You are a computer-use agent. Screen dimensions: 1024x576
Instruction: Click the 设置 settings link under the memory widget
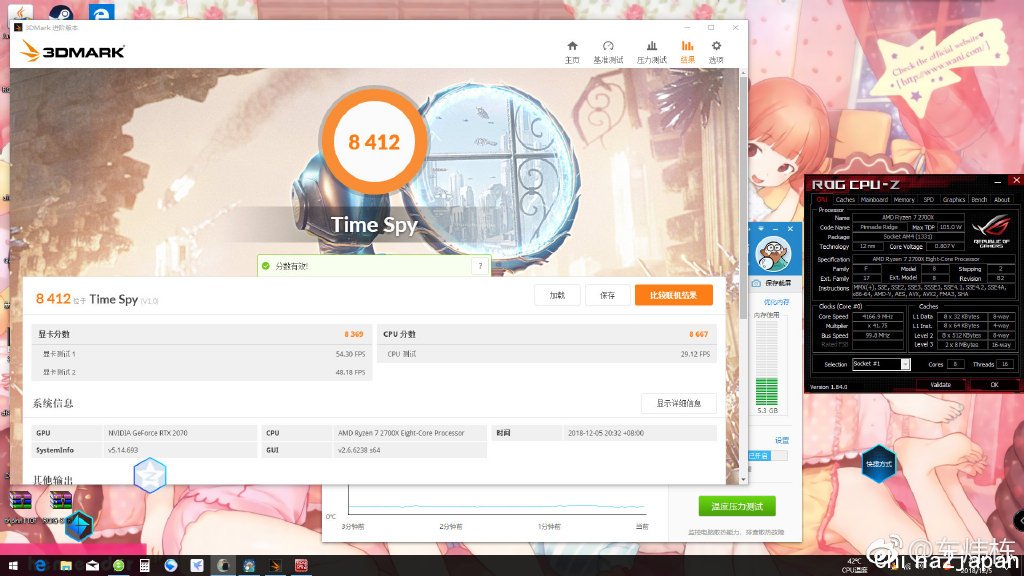(x=782, y=440)
